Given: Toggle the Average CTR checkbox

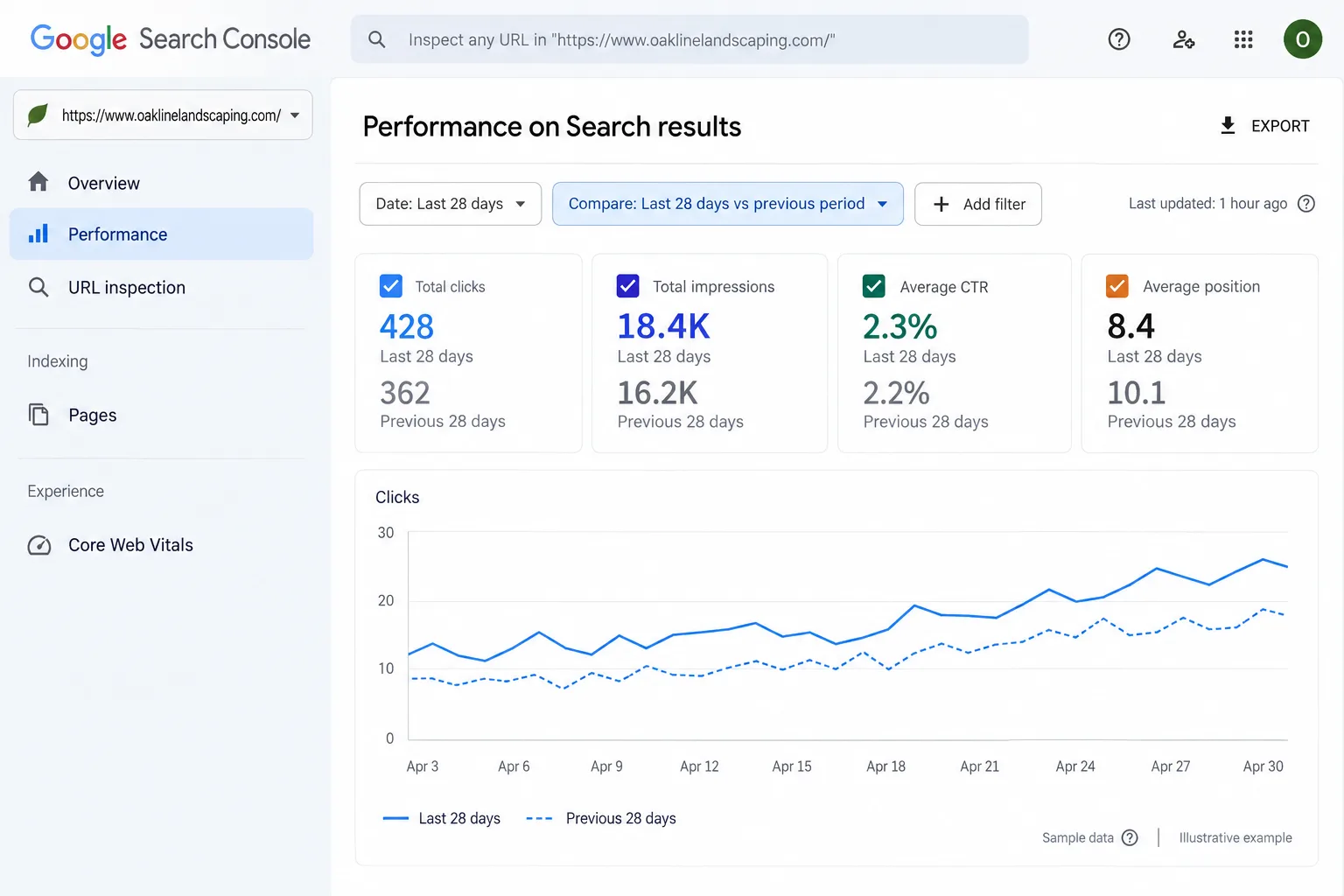Looking at the screenshot, I should tap(874, 286).
